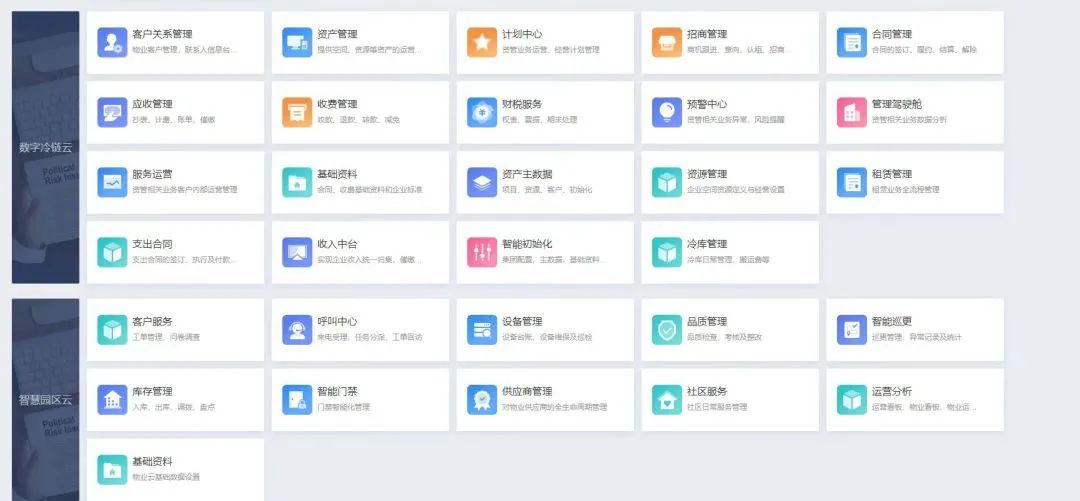Screen dimensions: 1080x501
Task: Open the 呼叫中心 headset icon
Action: [x=297, y=329]
